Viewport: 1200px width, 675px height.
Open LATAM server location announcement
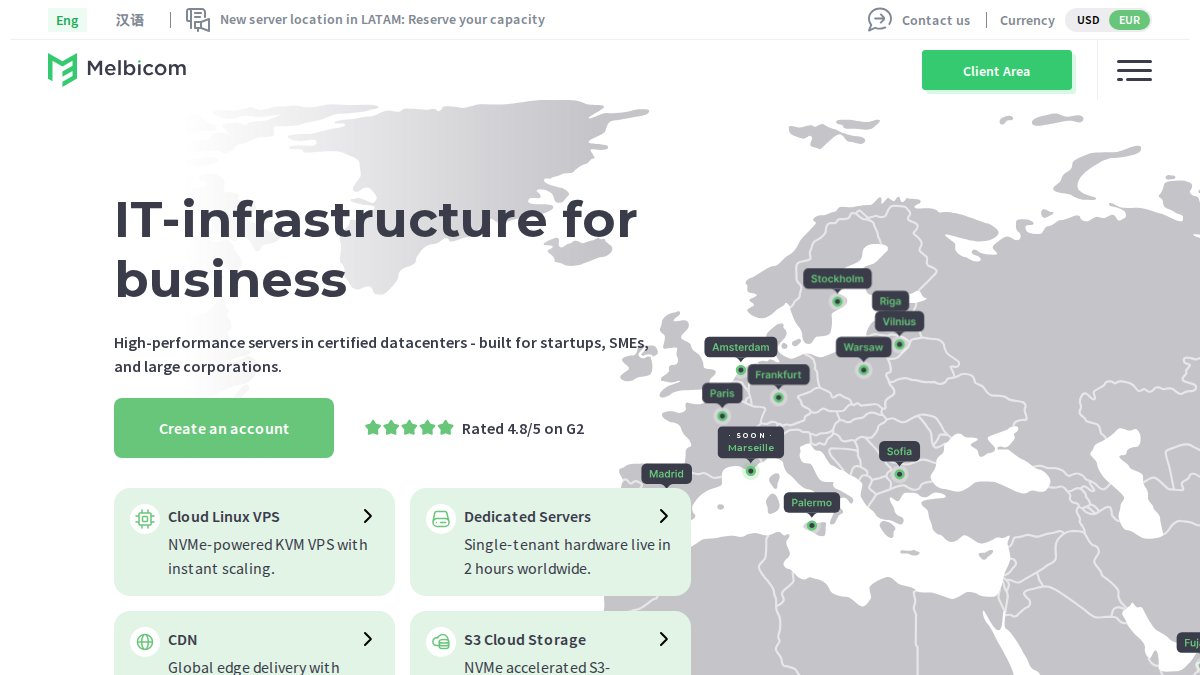tap(383, 20)
